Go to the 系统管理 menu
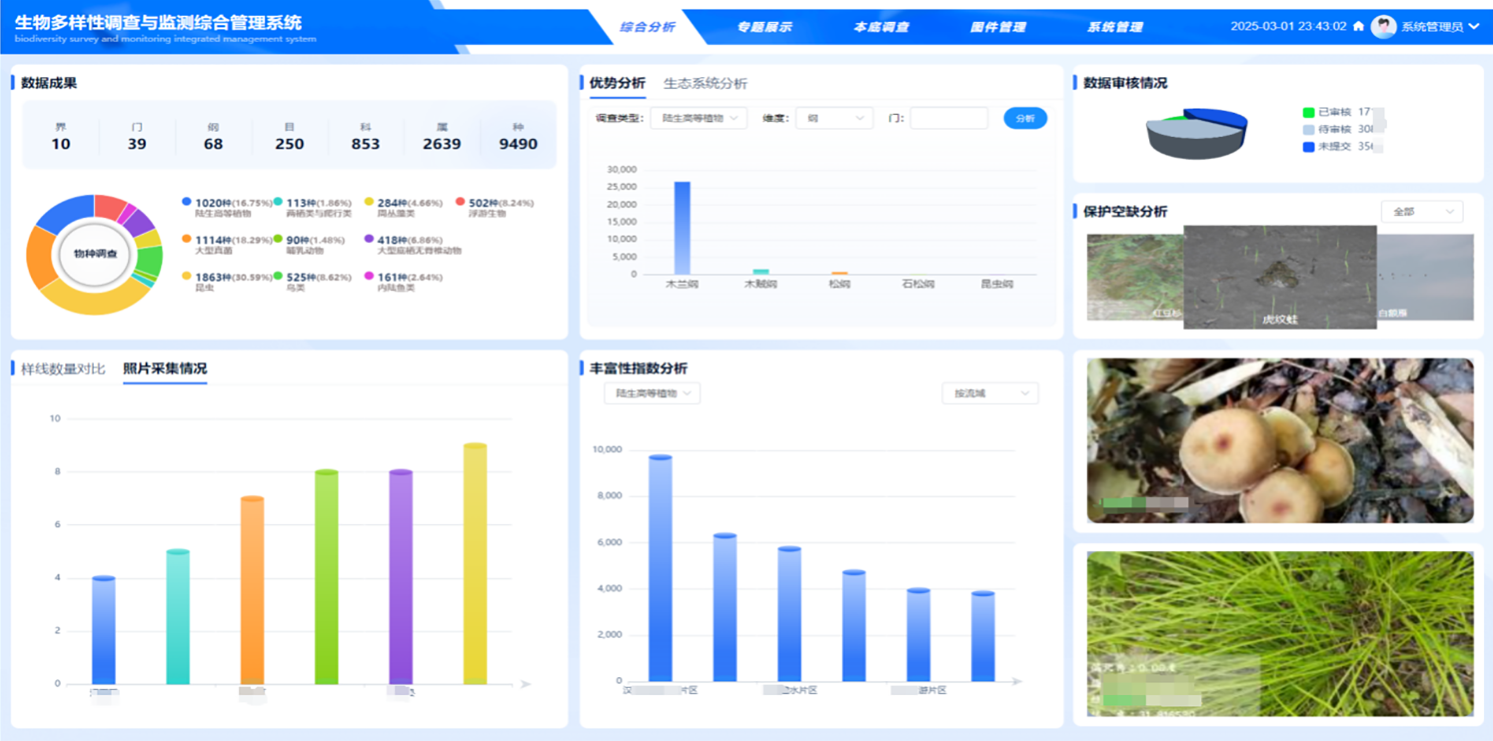Screen dimensions: 1493x741 pyautogui.click(x=1115, y=27)
